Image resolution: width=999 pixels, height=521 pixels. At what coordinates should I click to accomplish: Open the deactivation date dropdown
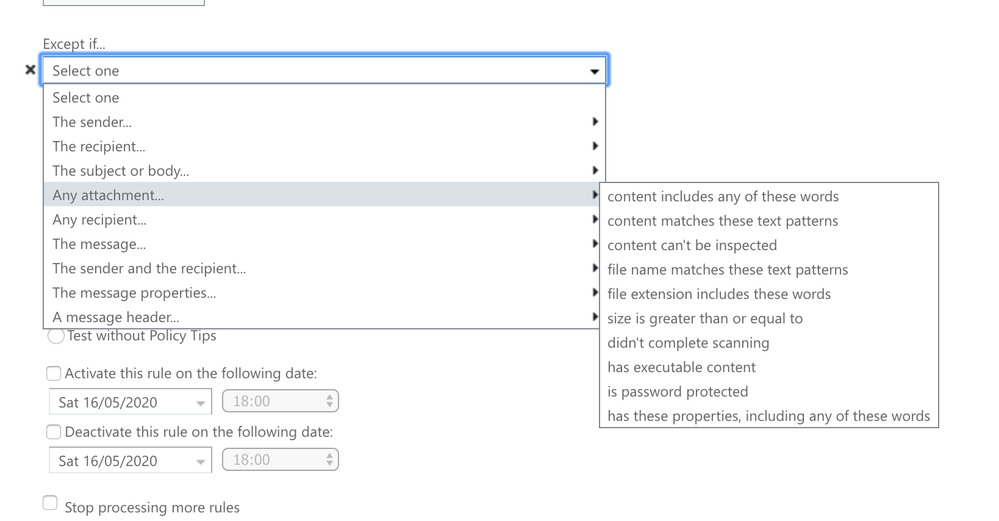(x=130, y=461)
